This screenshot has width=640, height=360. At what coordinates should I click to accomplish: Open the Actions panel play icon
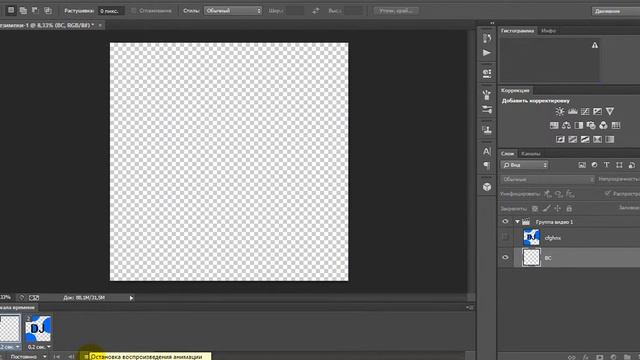click(x=487, y=53)
